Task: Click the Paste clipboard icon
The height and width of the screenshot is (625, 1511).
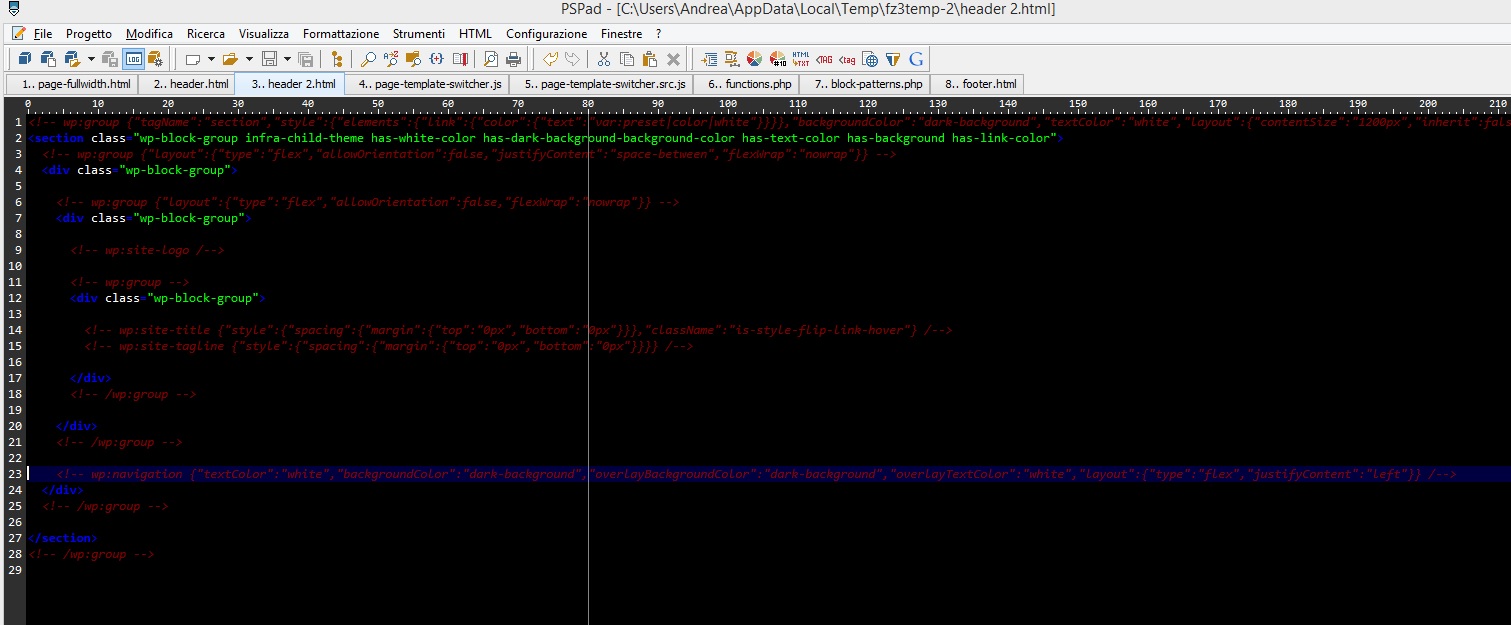Action: click(650, 59)
